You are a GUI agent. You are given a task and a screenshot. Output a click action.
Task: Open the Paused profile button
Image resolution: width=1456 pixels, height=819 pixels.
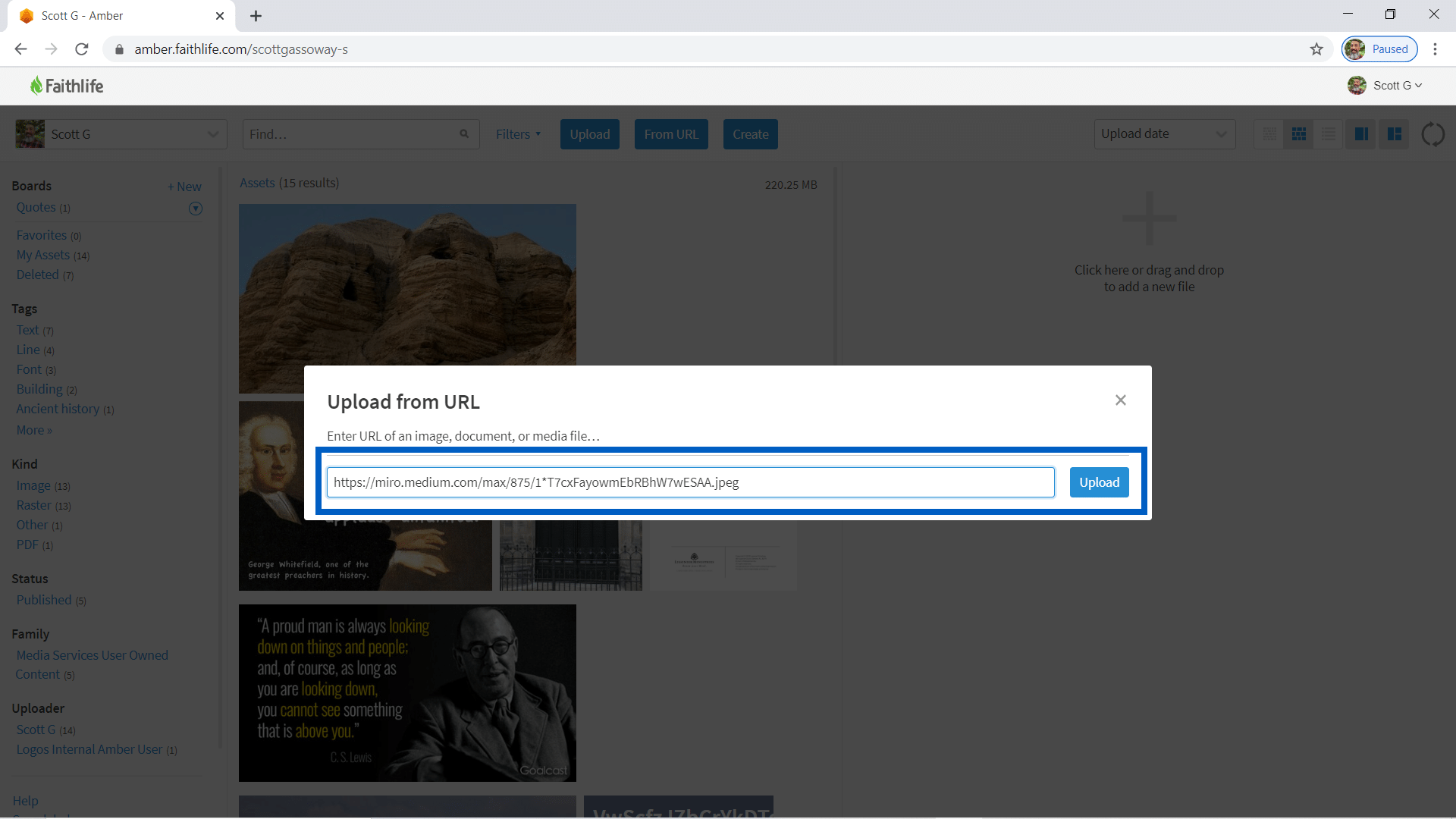[x=1379, y=49]
